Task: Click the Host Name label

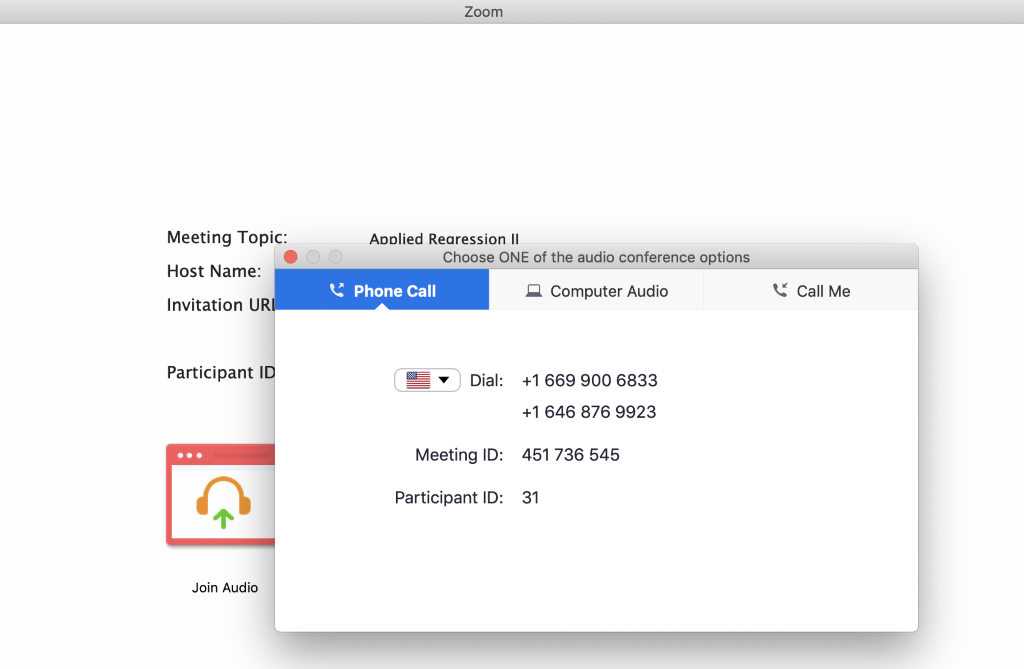Action: (214, 271)
